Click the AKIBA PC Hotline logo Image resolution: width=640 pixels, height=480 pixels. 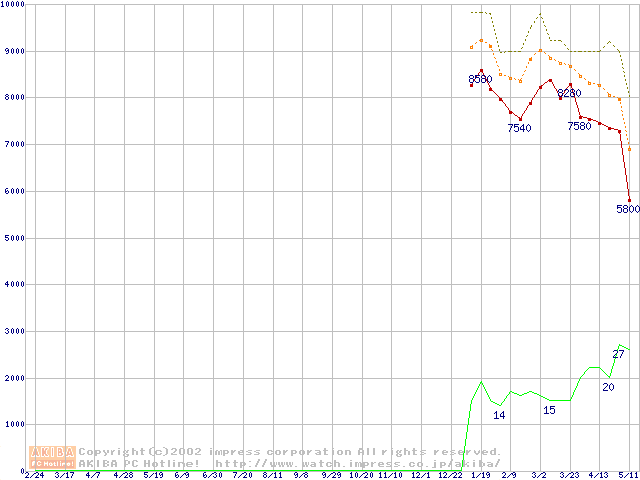(x=52, y=457)
